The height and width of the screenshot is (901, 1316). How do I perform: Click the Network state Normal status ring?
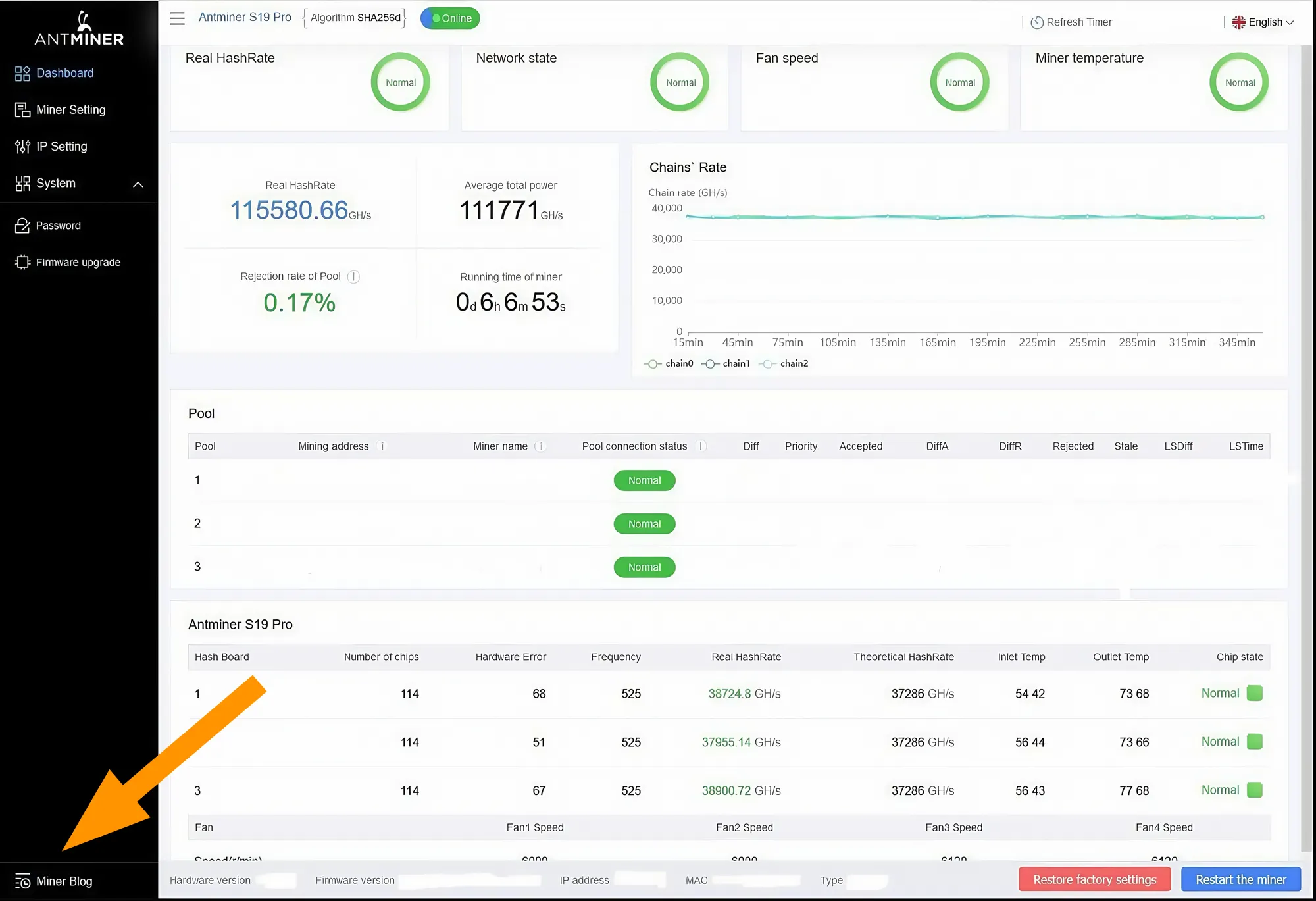pyautogui.click(x=680, y=82)
